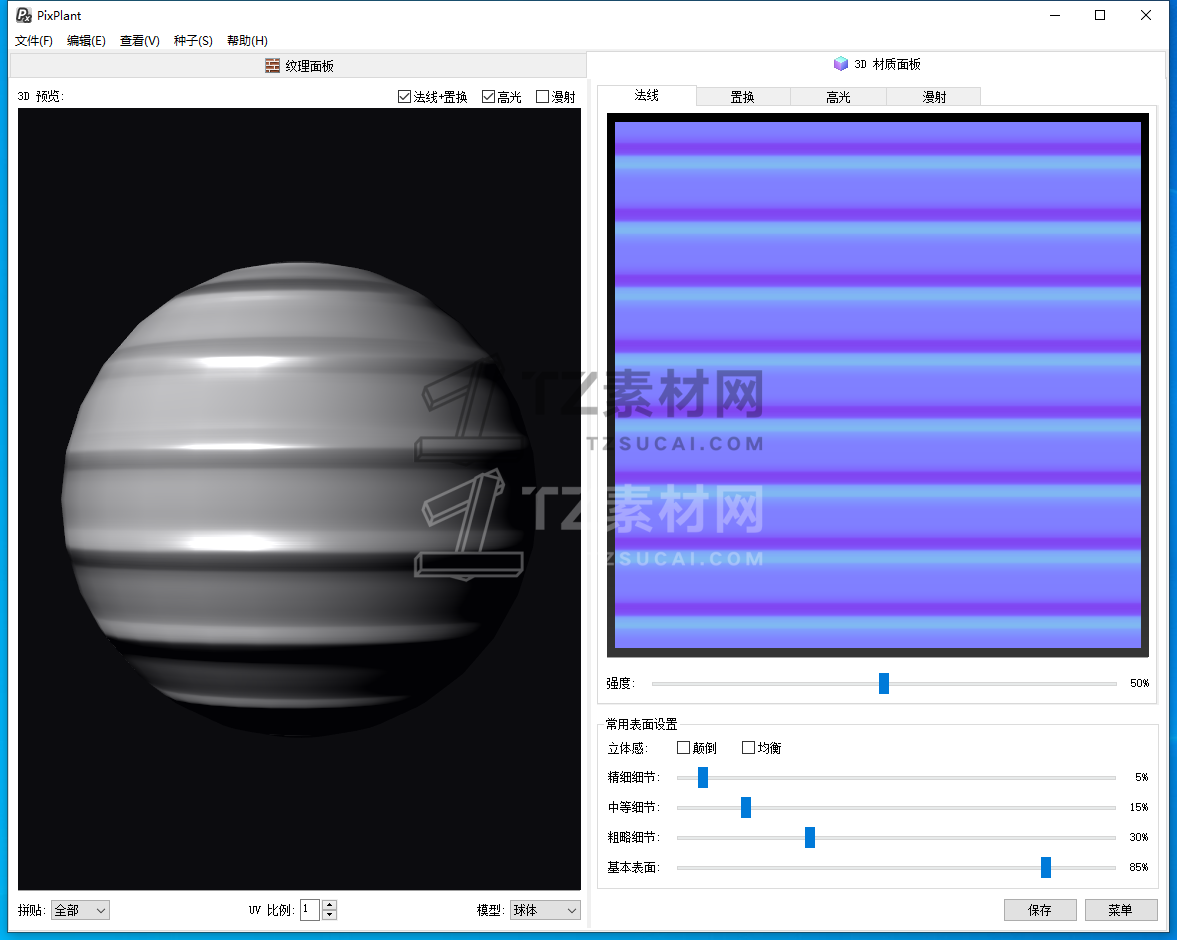Click the 粗略细节 value 30% text
Viewport: 1177px width, 940px height.
click(x=1139, y=837)
